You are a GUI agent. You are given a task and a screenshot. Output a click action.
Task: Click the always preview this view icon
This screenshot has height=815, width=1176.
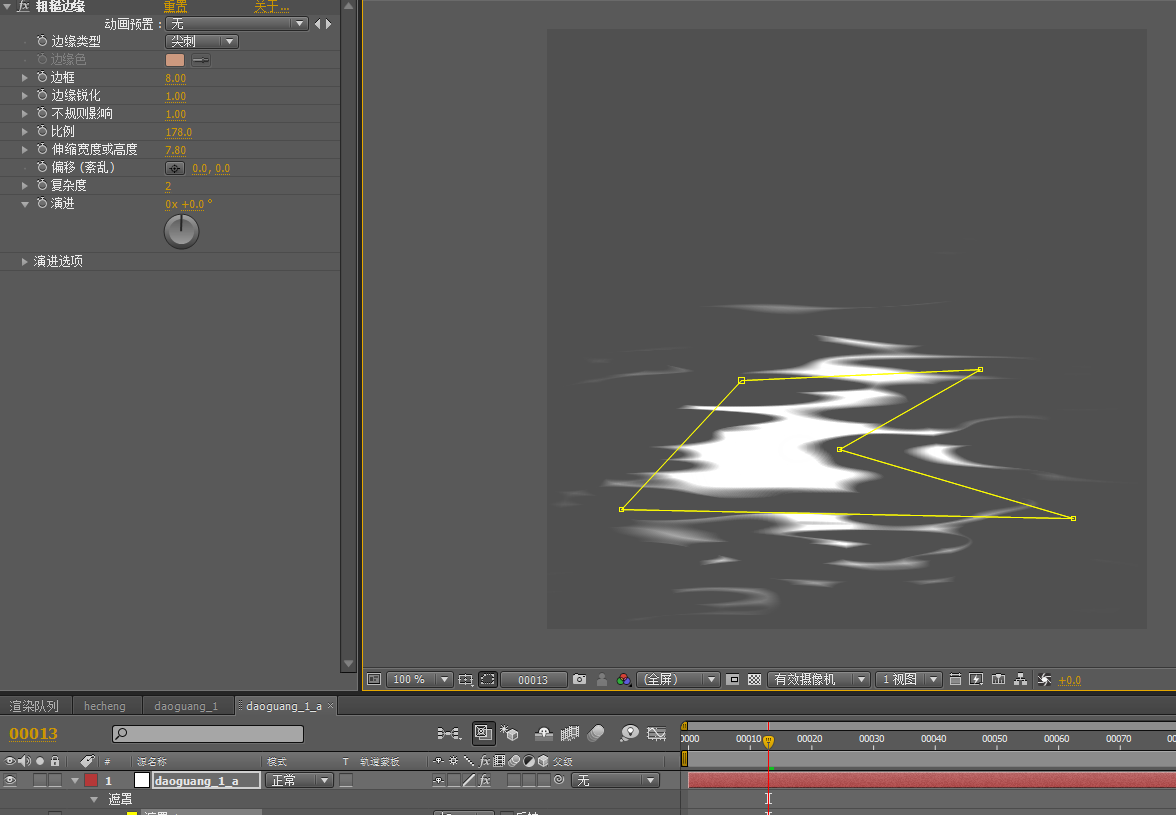click(374, 679)
